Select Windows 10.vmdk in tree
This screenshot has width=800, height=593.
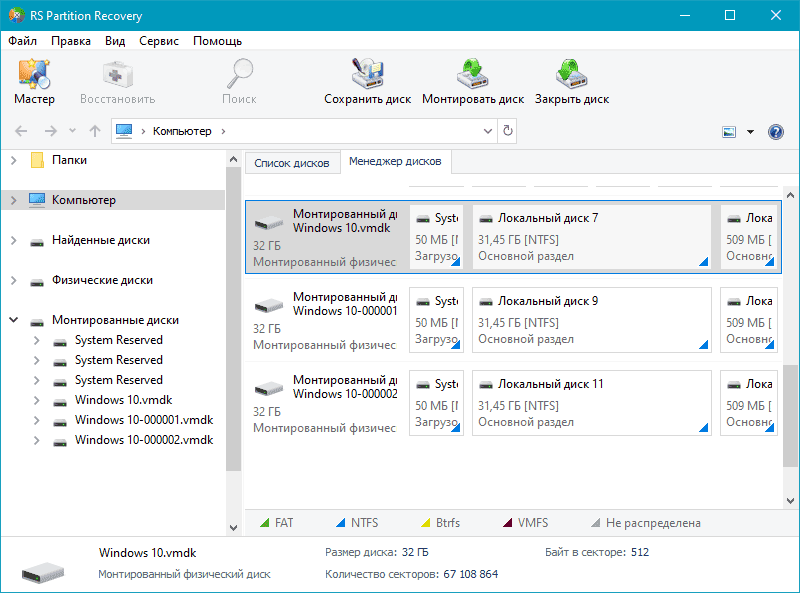(123, 400)
